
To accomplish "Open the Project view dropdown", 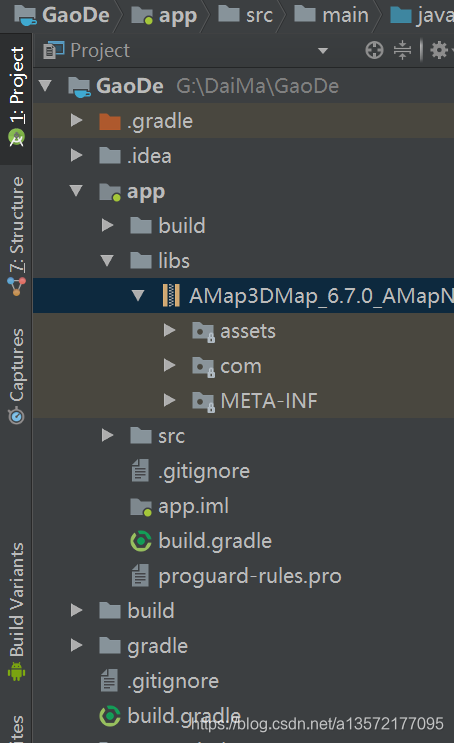I will (x=323, y=51).
